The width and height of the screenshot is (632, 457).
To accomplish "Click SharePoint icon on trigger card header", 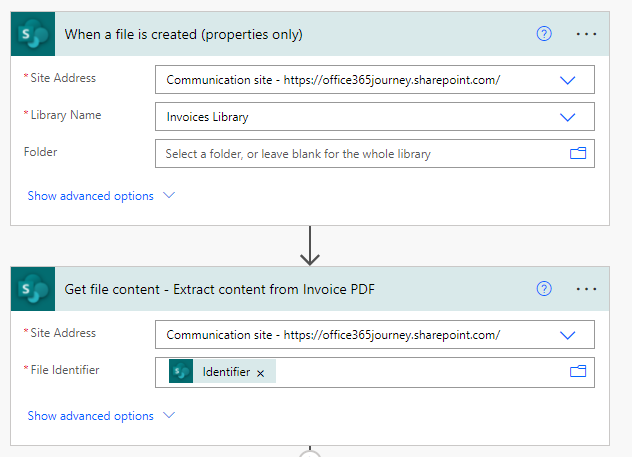I will 33,34.
